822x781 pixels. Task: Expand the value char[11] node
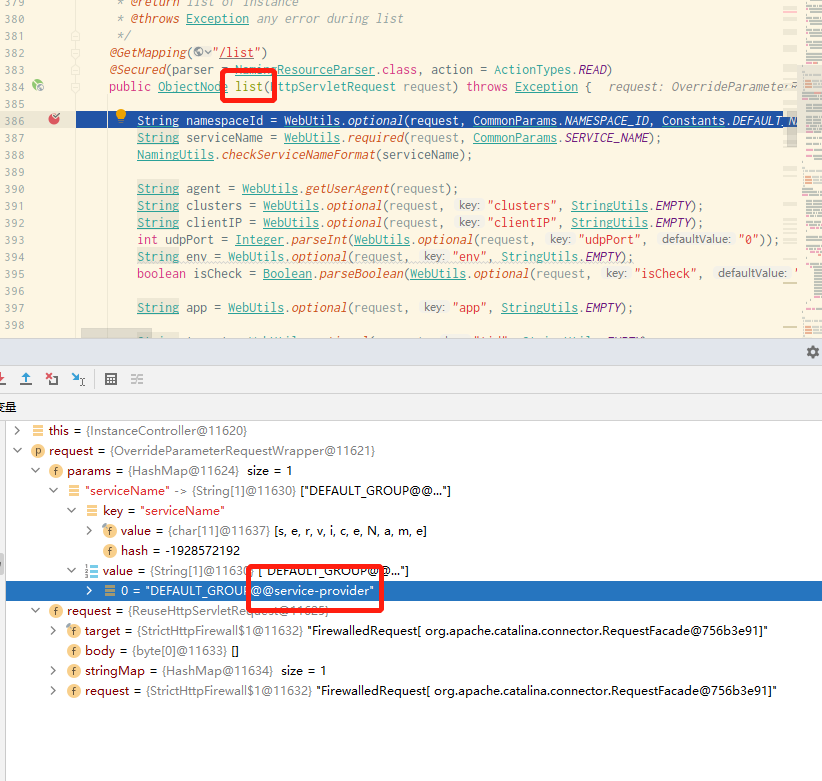click(89, 530)
